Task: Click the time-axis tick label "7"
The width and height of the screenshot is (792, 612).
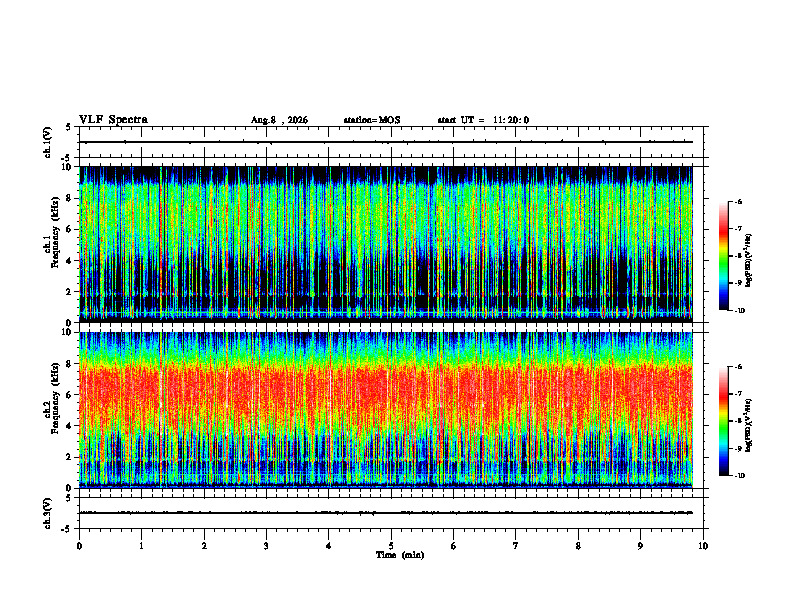Action: (x=516, y=546)
